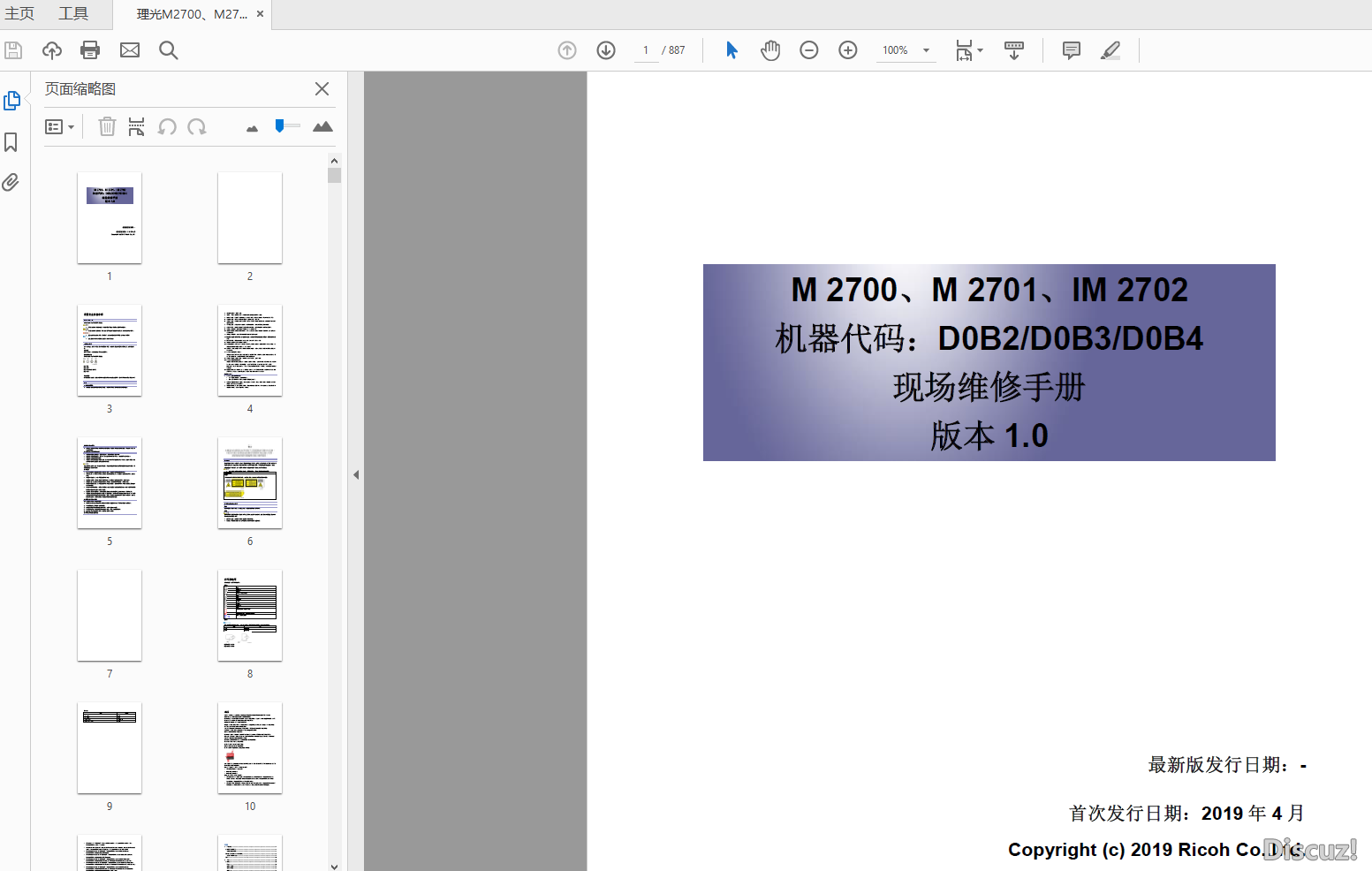The width and height of the screenshot is (1372, 871).
Task: Click the zoom in plus icon
Action: (847, 50)
